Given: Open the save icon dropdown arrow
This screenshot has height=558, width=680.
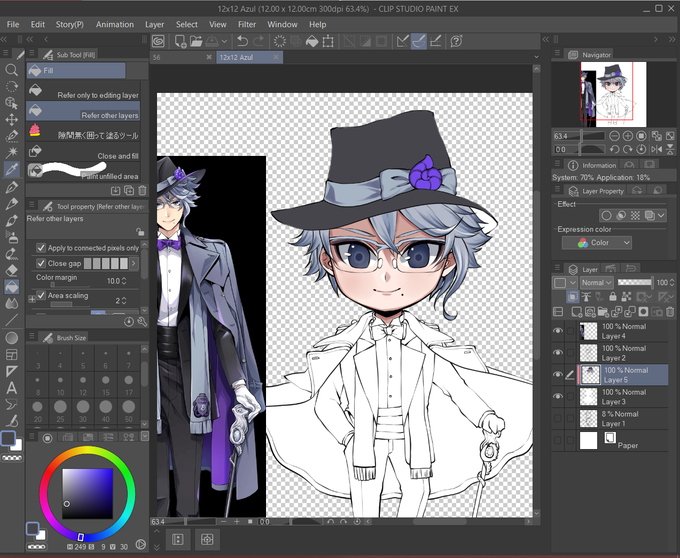Looking at the screenshot, I should coord(224,41).
